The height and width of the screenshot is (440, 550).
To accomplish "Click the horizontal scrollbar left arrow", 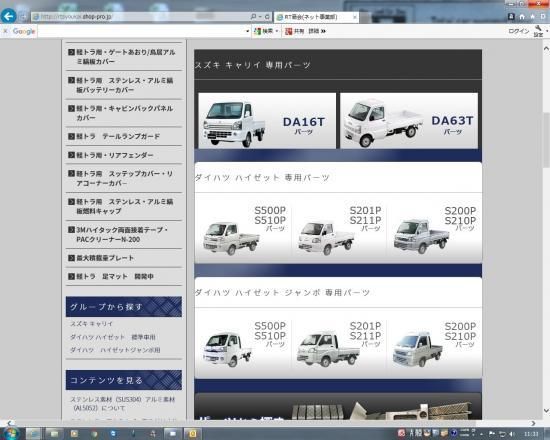I will click(10, 423).
